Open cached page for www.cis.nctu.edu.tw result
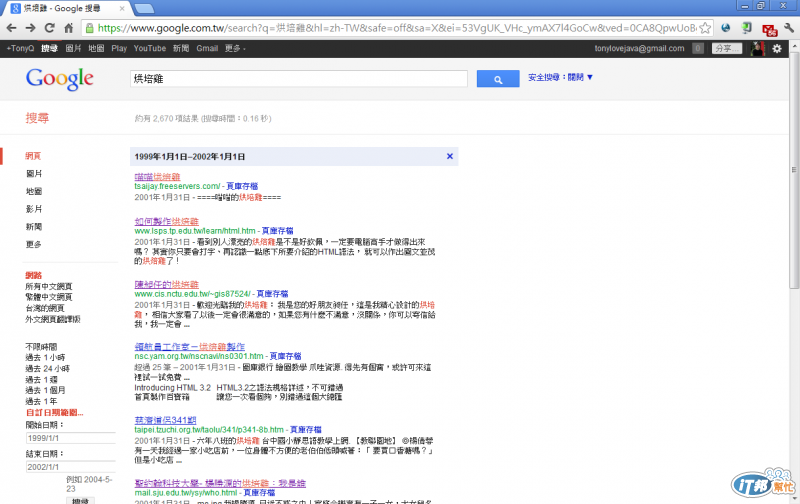This screenshot has width=800, height=504. pos(272,294)
